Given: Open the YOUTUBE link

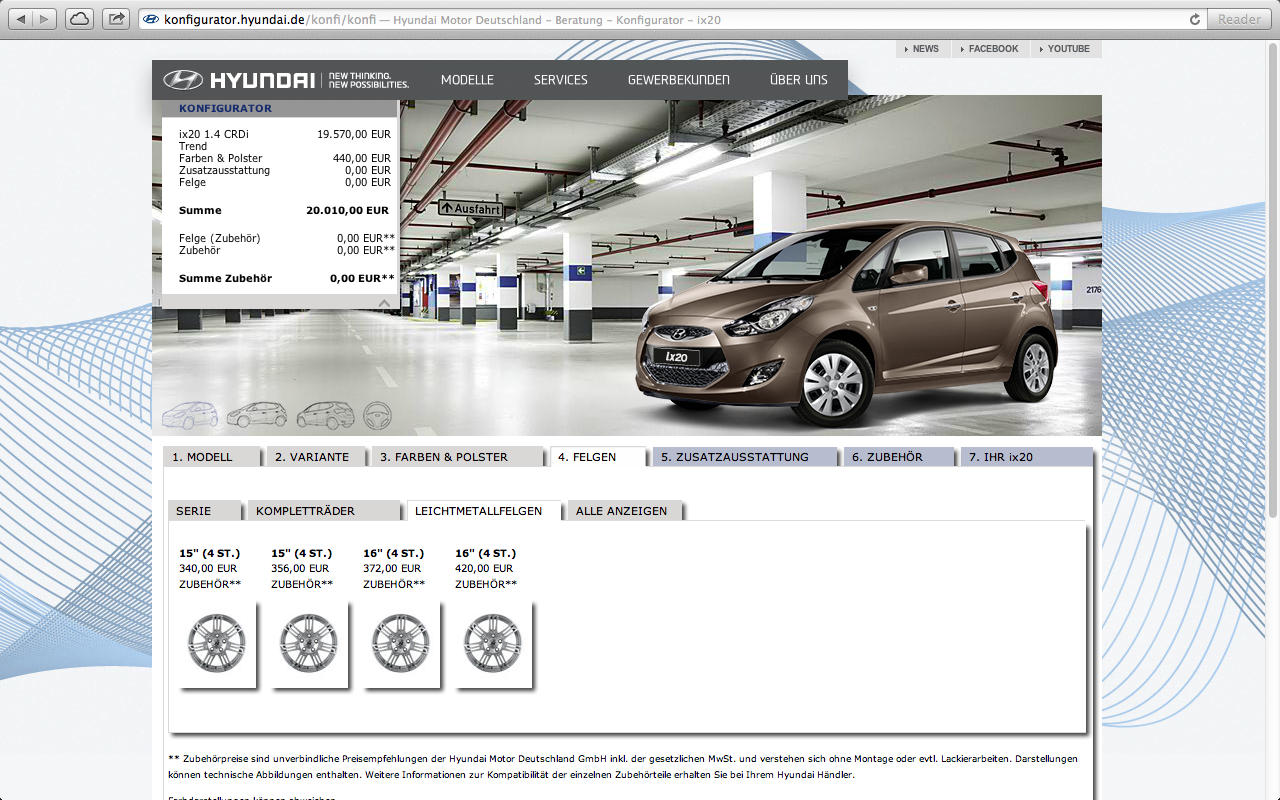Looking at the screenshot, I should pyautogui.click(x=1067, y=49).
